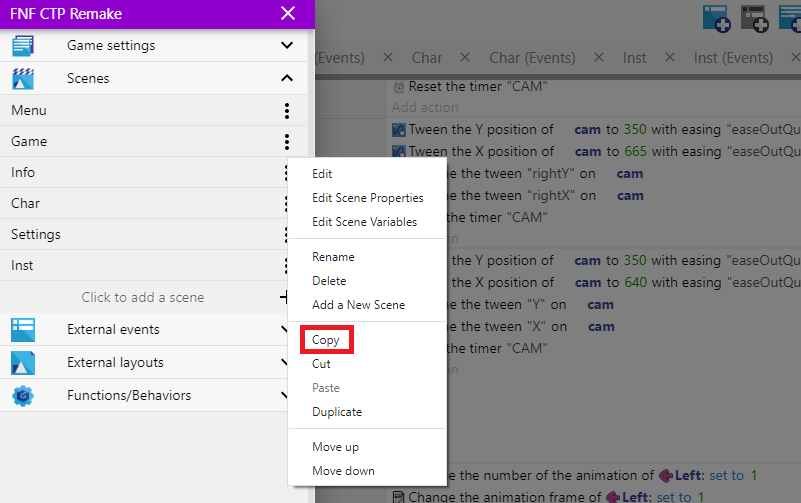Viewport: 801px width, 503px height.
Task: Click the Functions/Behaviors gear icon
Action: pyautogui.click(x=22, y=396)
